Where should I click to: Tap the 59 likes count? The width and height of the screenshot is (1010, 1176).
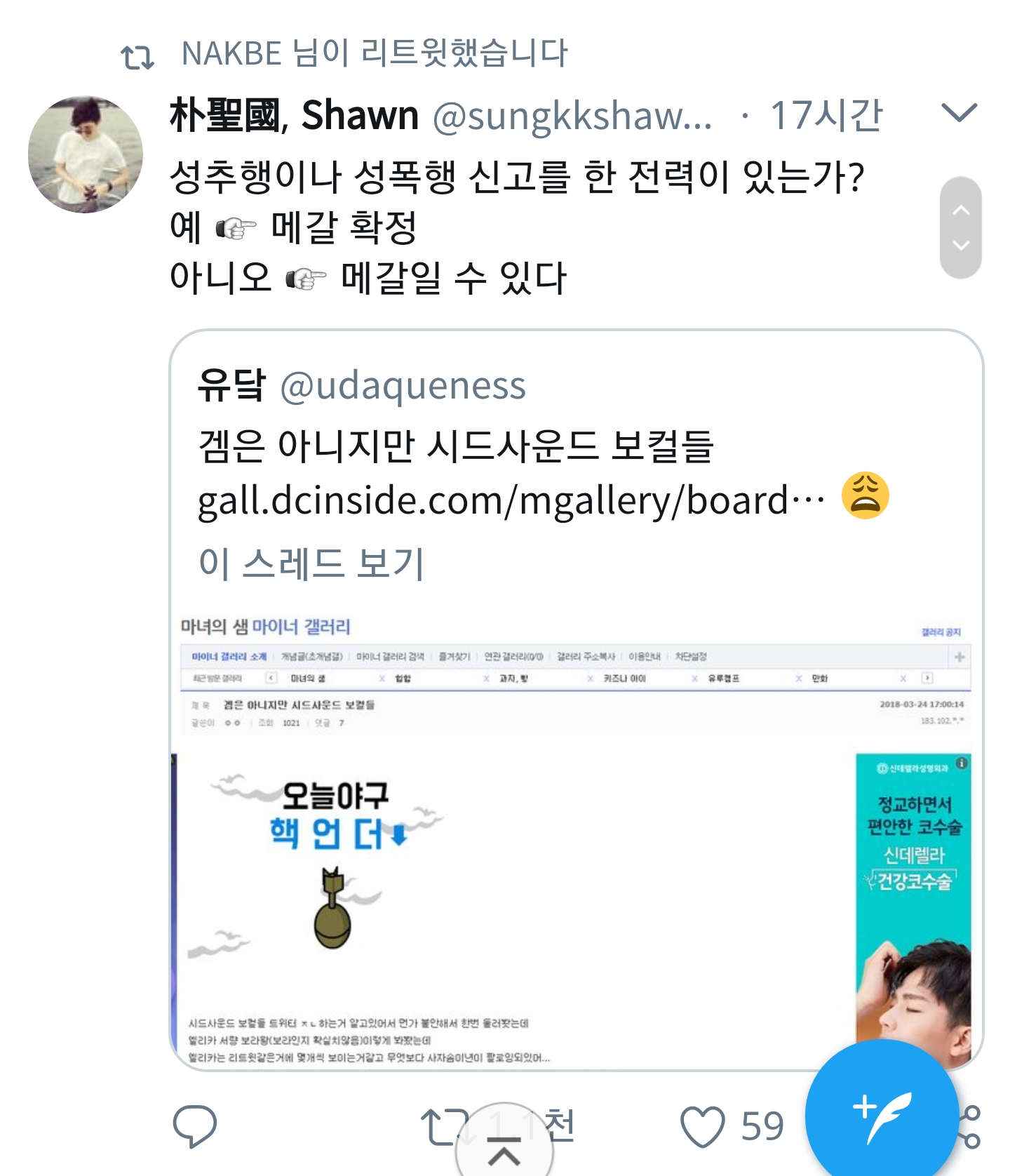click(762, 1127)
